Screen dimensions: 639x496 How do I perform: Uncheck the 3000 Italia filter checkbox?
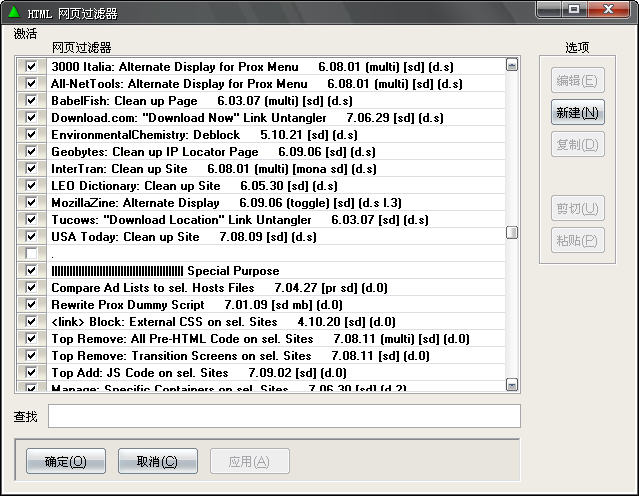(x=31, y=66)
